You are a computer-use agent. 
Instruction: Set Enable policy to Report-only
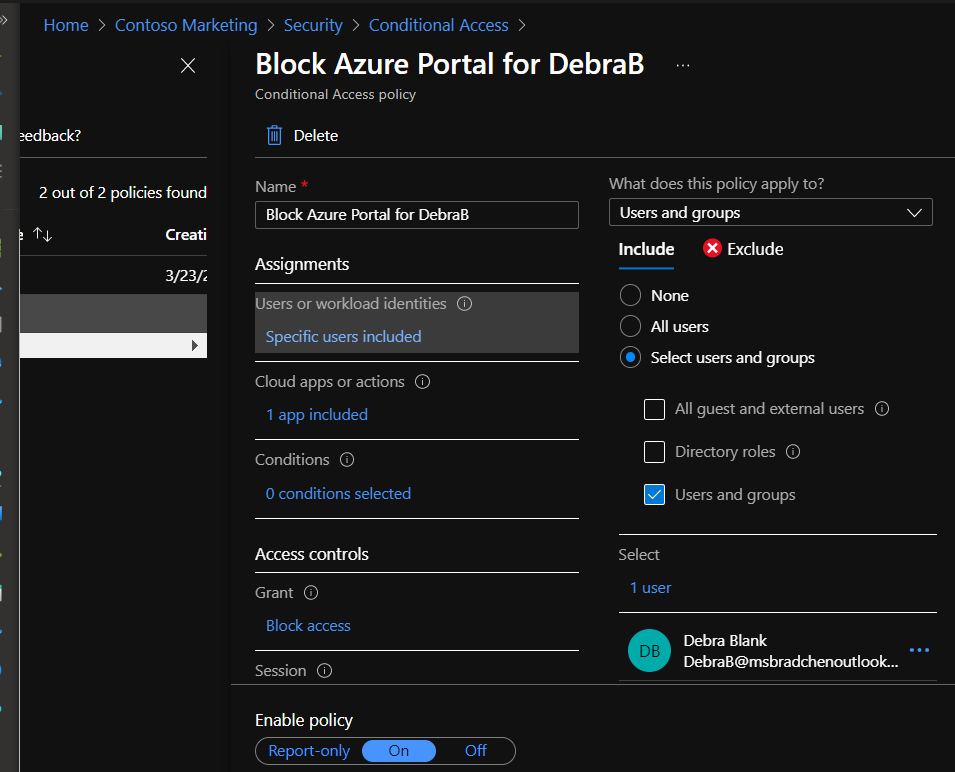click(x=309, y=751)
